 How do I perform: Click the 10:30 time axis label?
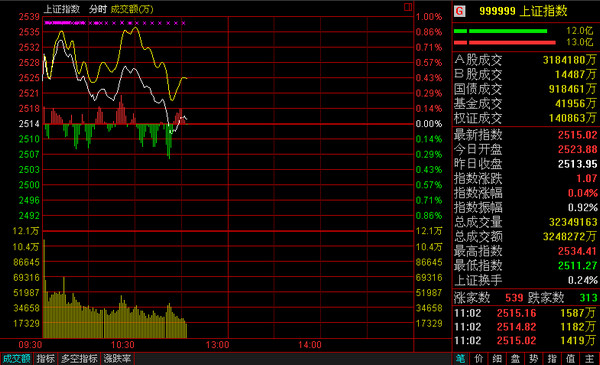(x=123, y=345)
